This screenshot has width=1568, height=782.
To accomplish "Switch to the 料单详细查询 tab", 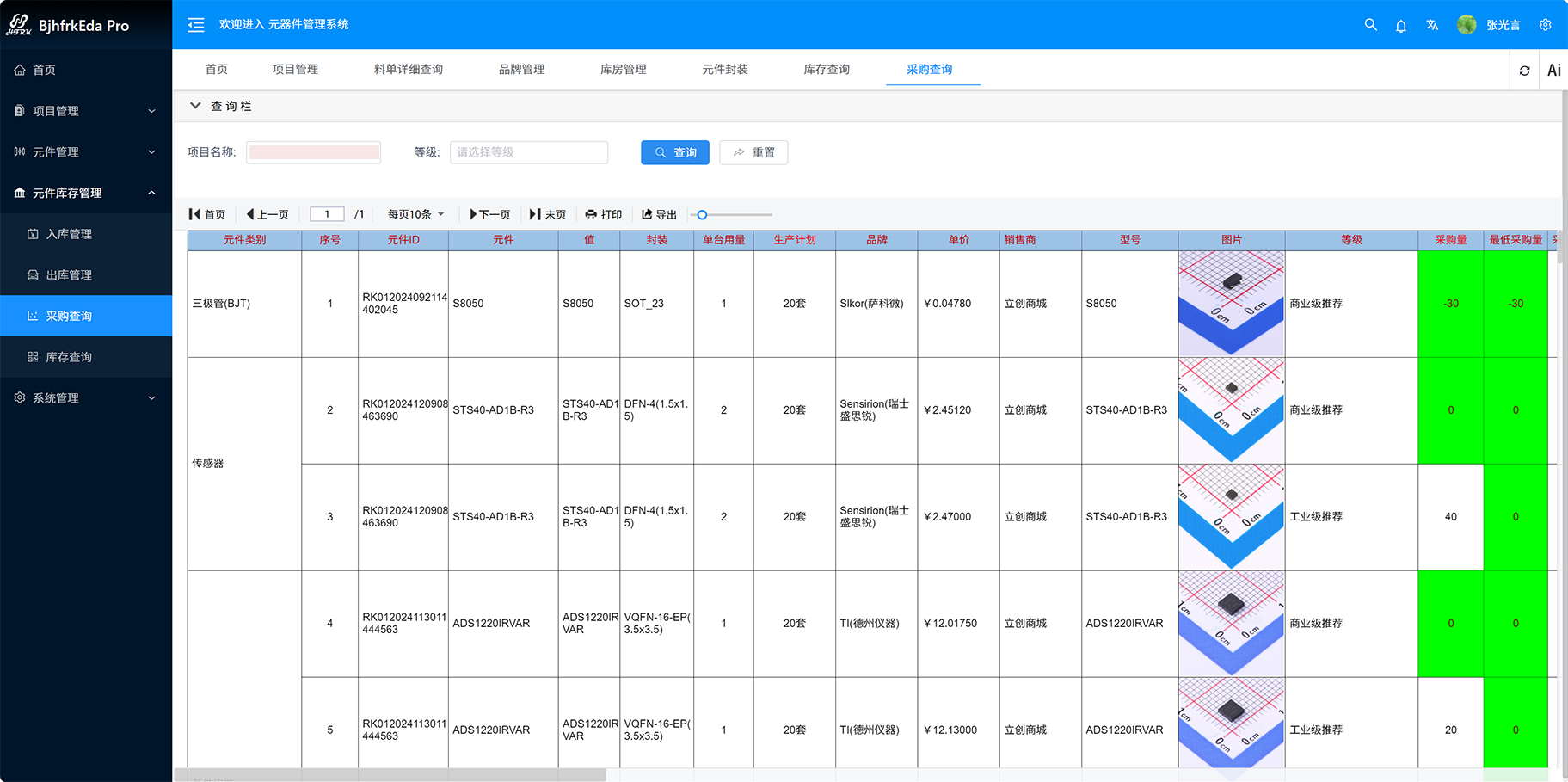I will pyautogui.click(x=409, y=70).
